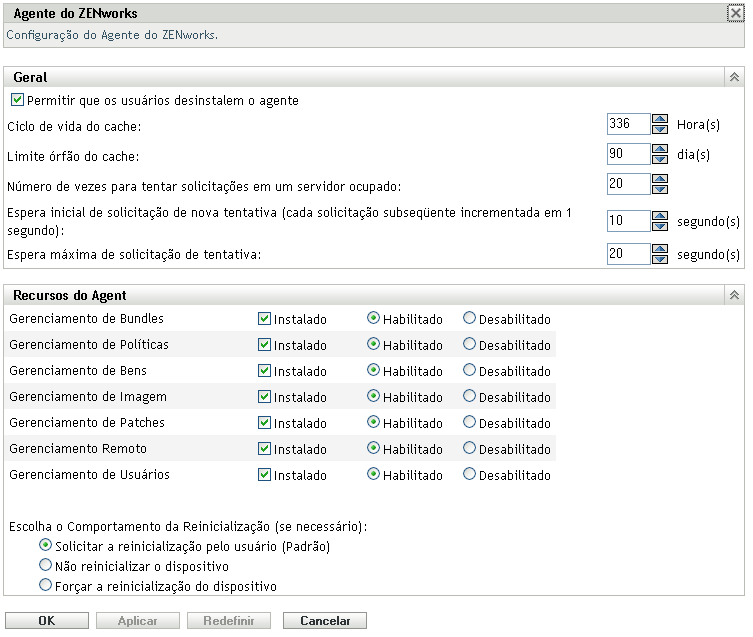This screenshot has height=637, width=753.
Task: Edit the Espera inicial de solicitação field
Action: [629, 220]
